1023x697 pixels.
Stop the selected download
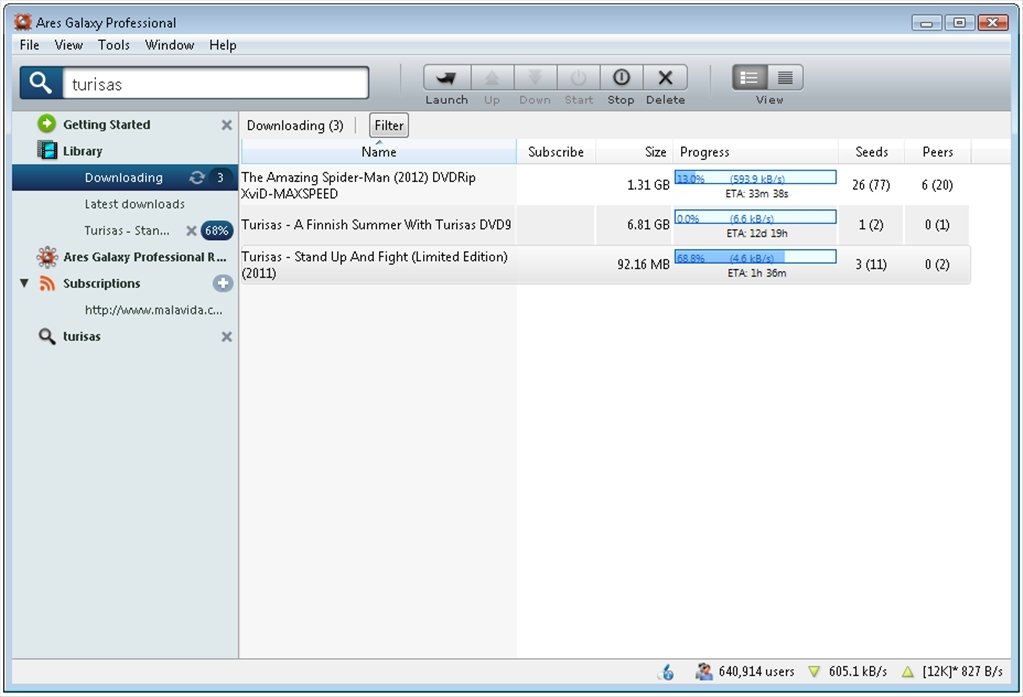click(x=621, y=78)
